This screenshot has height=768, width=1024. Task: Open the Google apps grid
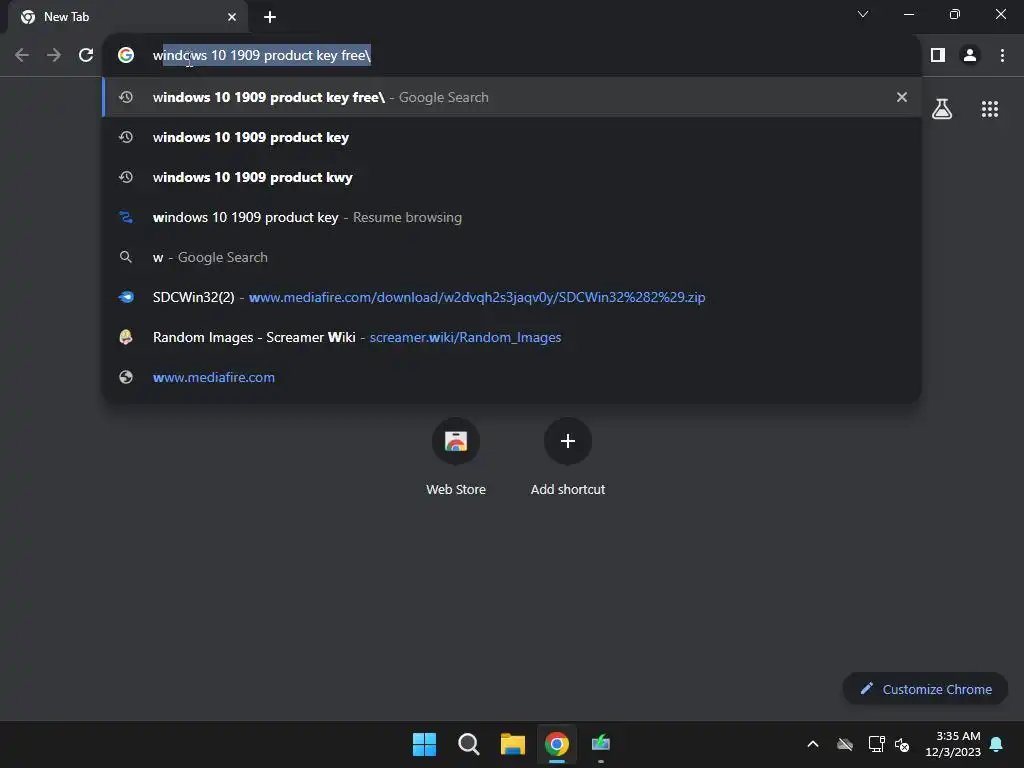(990, 108)
